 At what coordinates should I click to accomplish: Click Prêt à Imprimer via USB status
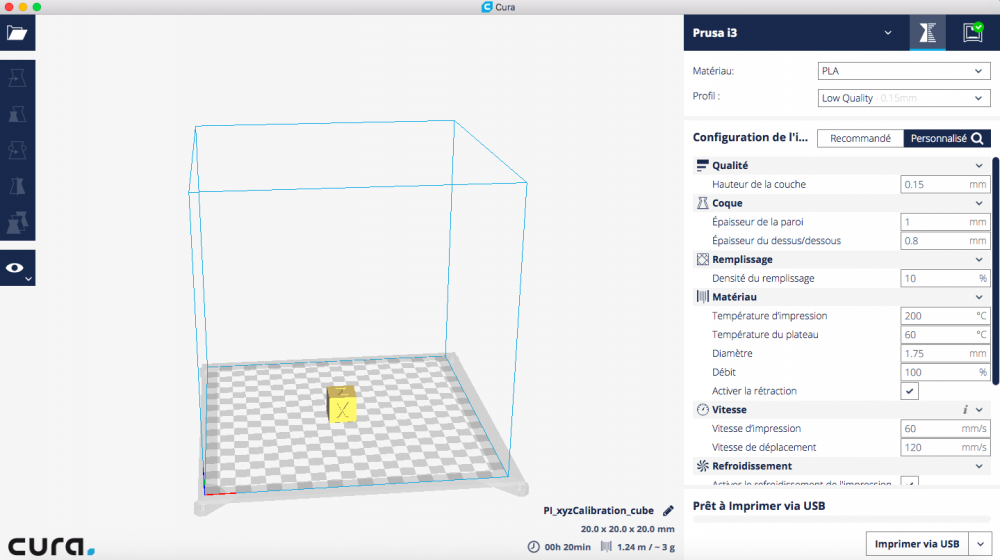pyautogui.click(x=759, y=506)
